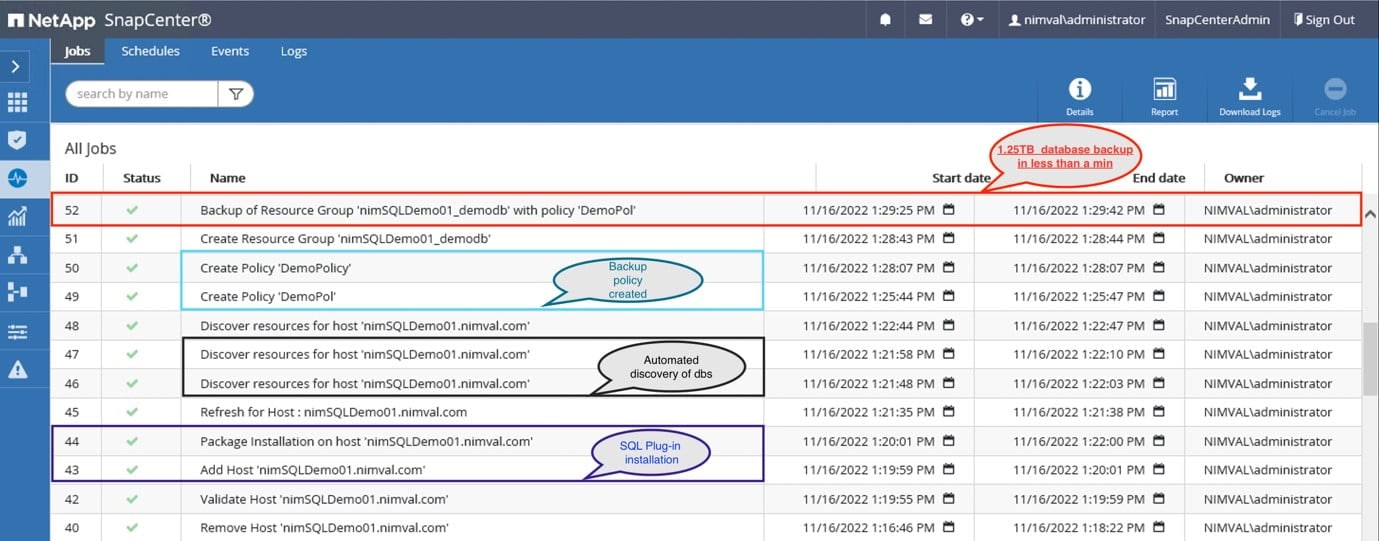This screenshot has width=1379, height=541.
Task: Open the Resources shield icon in sidebar
Action: point(17,140)
